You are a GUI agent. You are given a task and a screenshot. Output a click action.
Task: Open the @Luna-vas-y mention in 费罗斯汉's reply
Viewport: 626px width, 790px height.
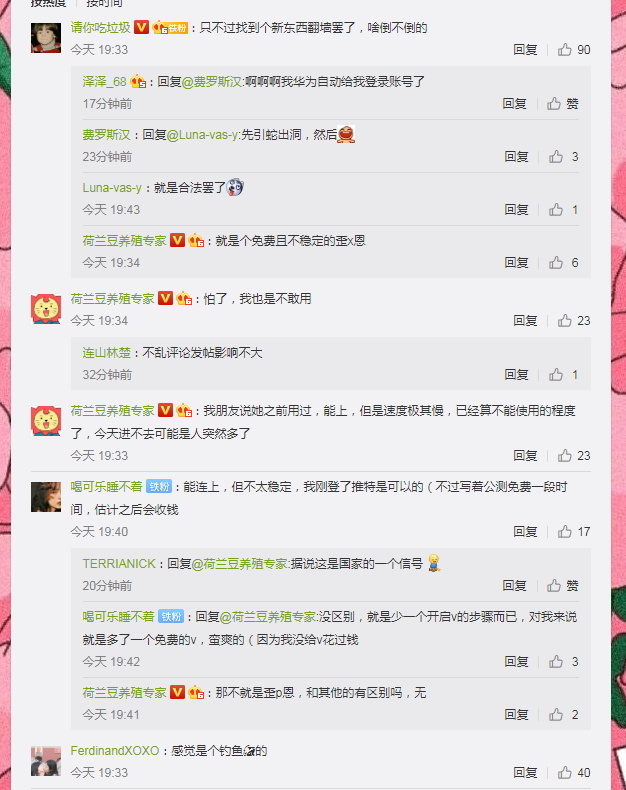click(x=202, y=135)
